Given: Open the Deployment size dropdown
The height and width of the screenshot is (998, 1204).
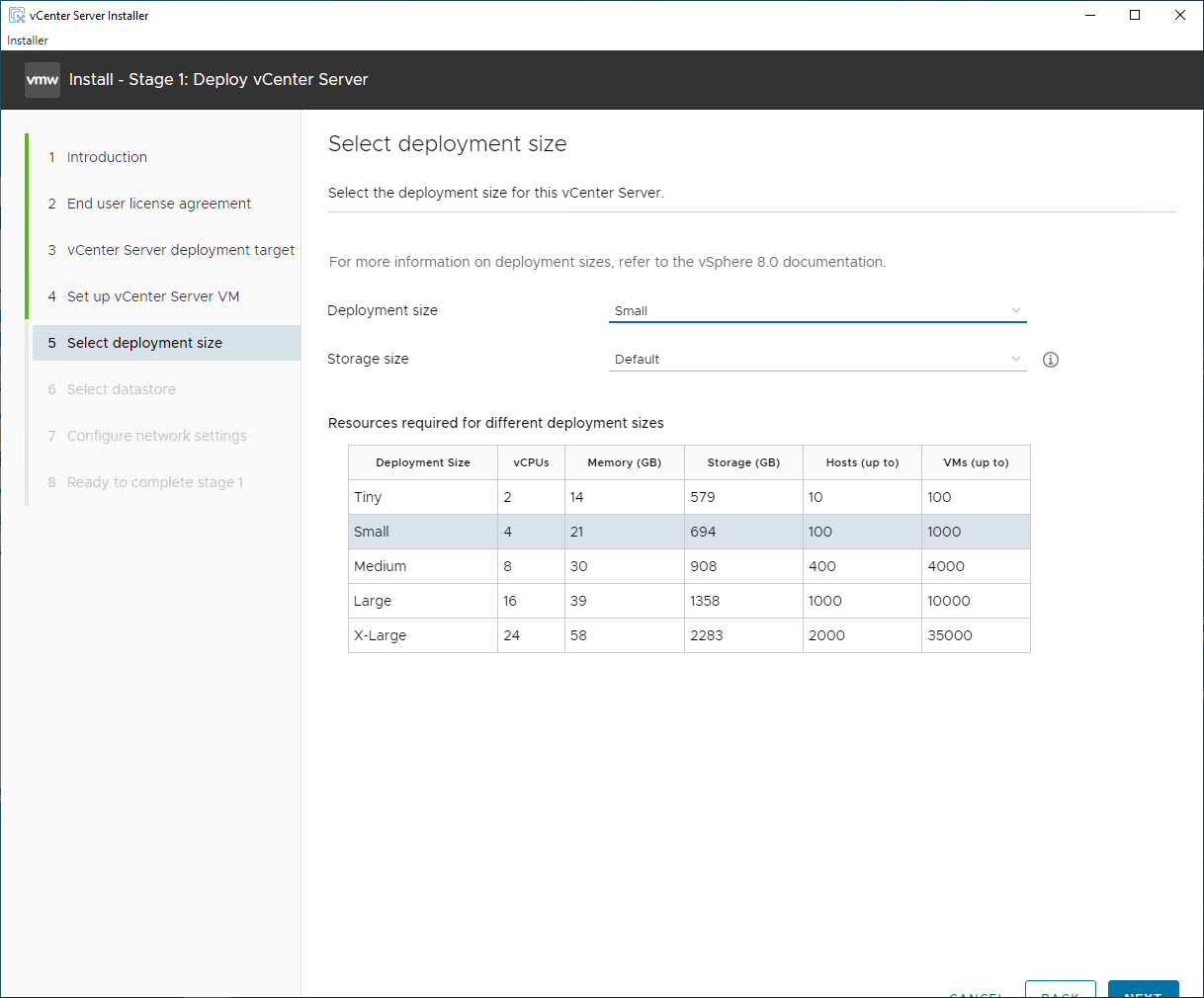Looking at the screenshot, I should (x=817, y=311).
